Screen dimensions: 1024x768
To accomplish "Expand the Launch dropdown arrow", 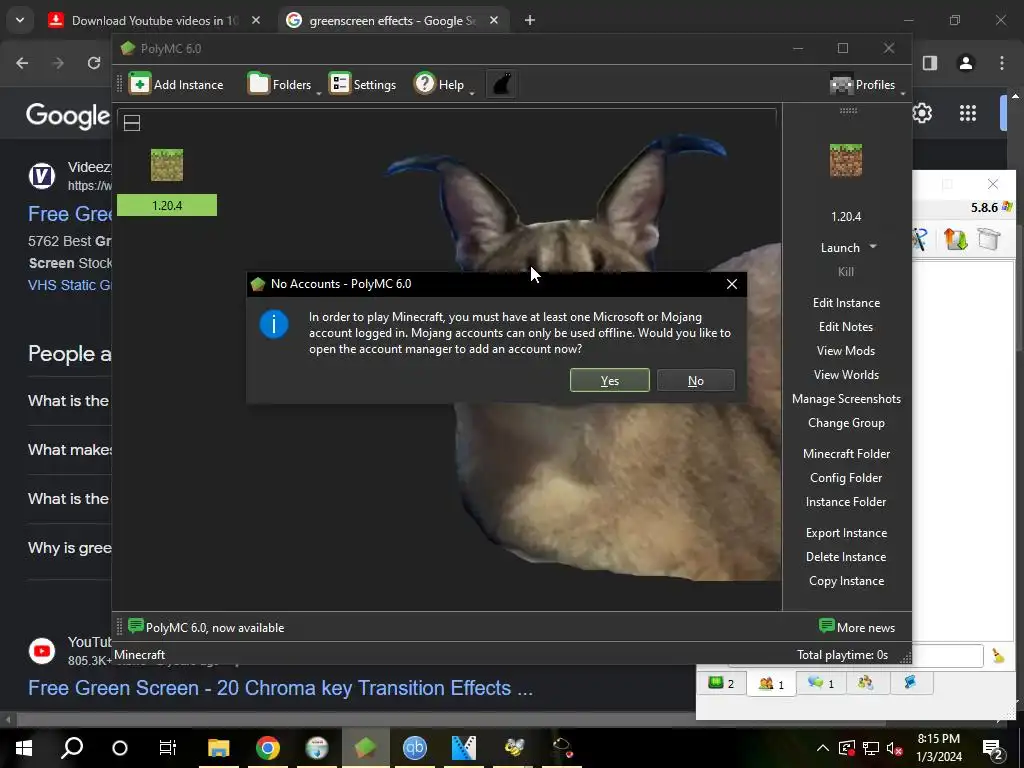I will tap(873, 247).
